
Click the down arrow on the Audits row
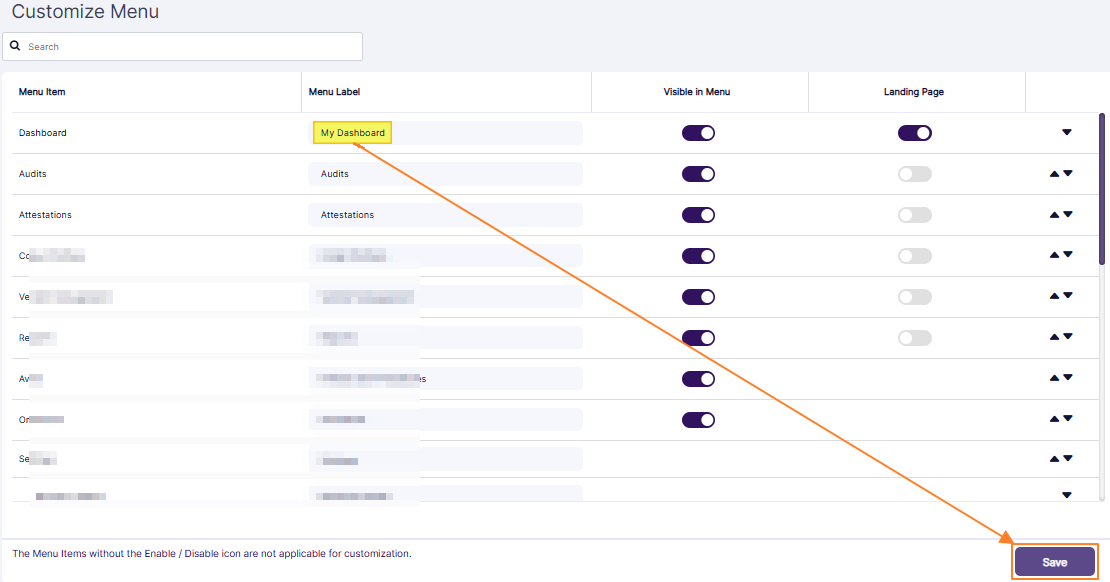coord(1068,173)
